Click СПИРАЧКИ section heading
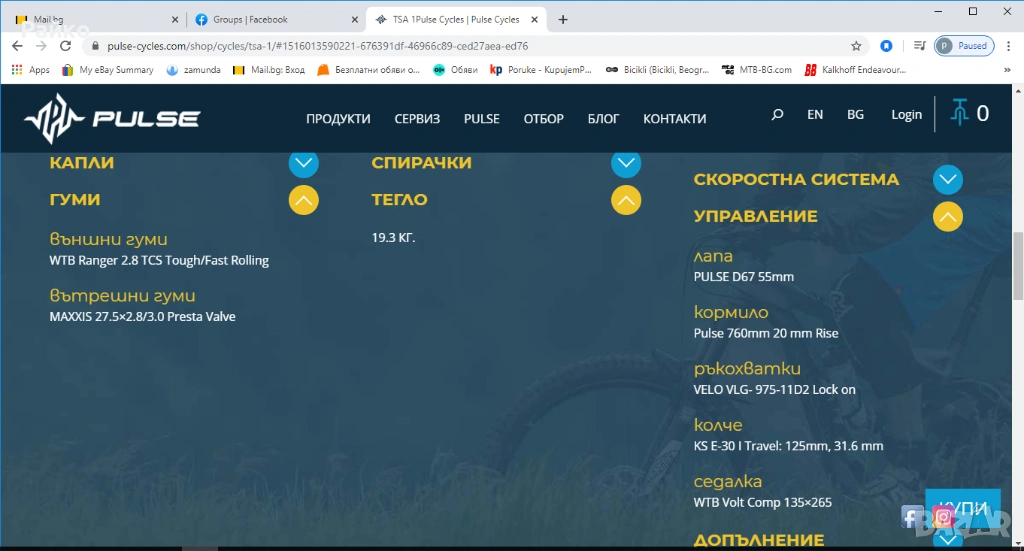The height and width of the screenshot is (551, 1024). [x=421, y=163]
